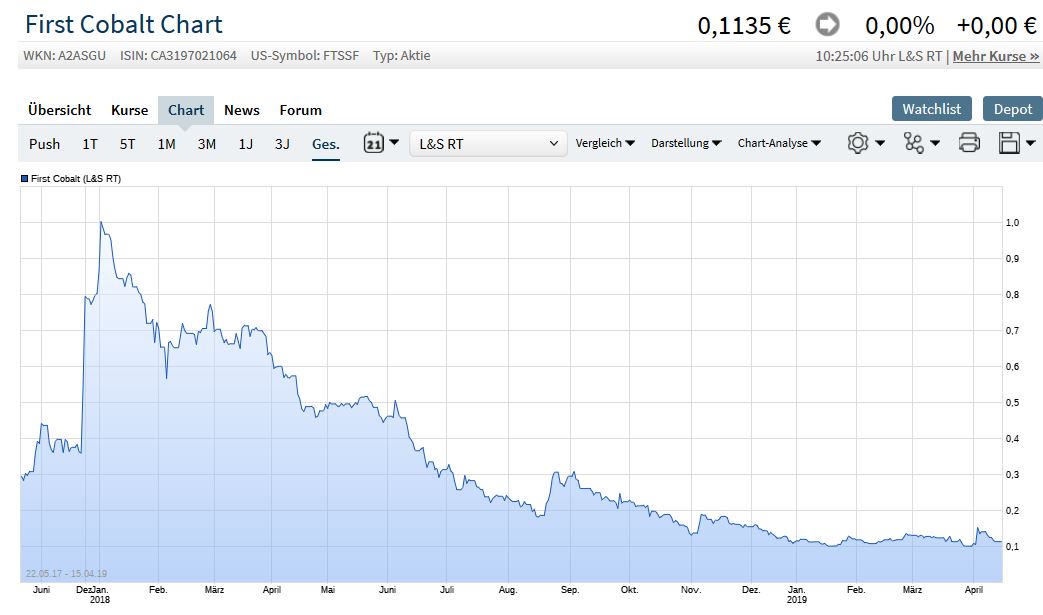The width and height of the screenshot is (1043, 615).
Task: Click the current price 0,1135 €
Action: [744, 26]
